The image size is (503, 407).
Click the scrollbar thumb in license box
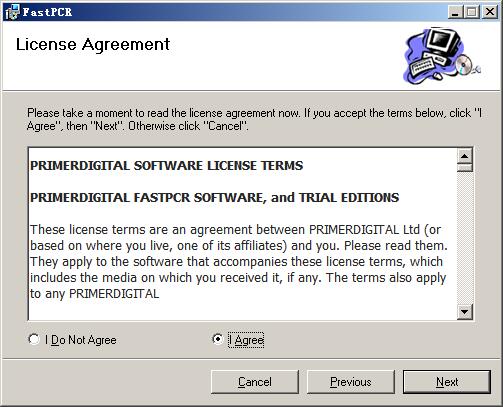click(x=465, y=168)
